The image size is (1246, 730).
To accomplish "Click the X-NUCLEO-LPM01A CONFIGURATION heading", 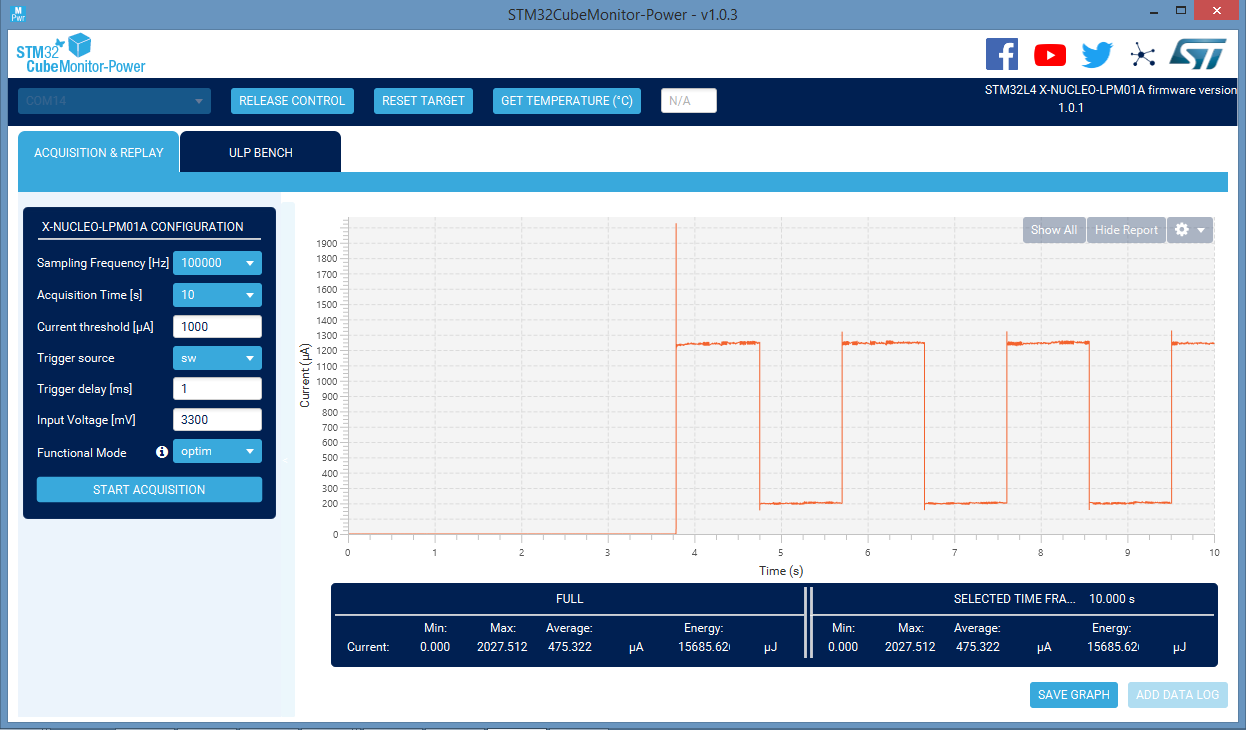I will coord(142,227).
